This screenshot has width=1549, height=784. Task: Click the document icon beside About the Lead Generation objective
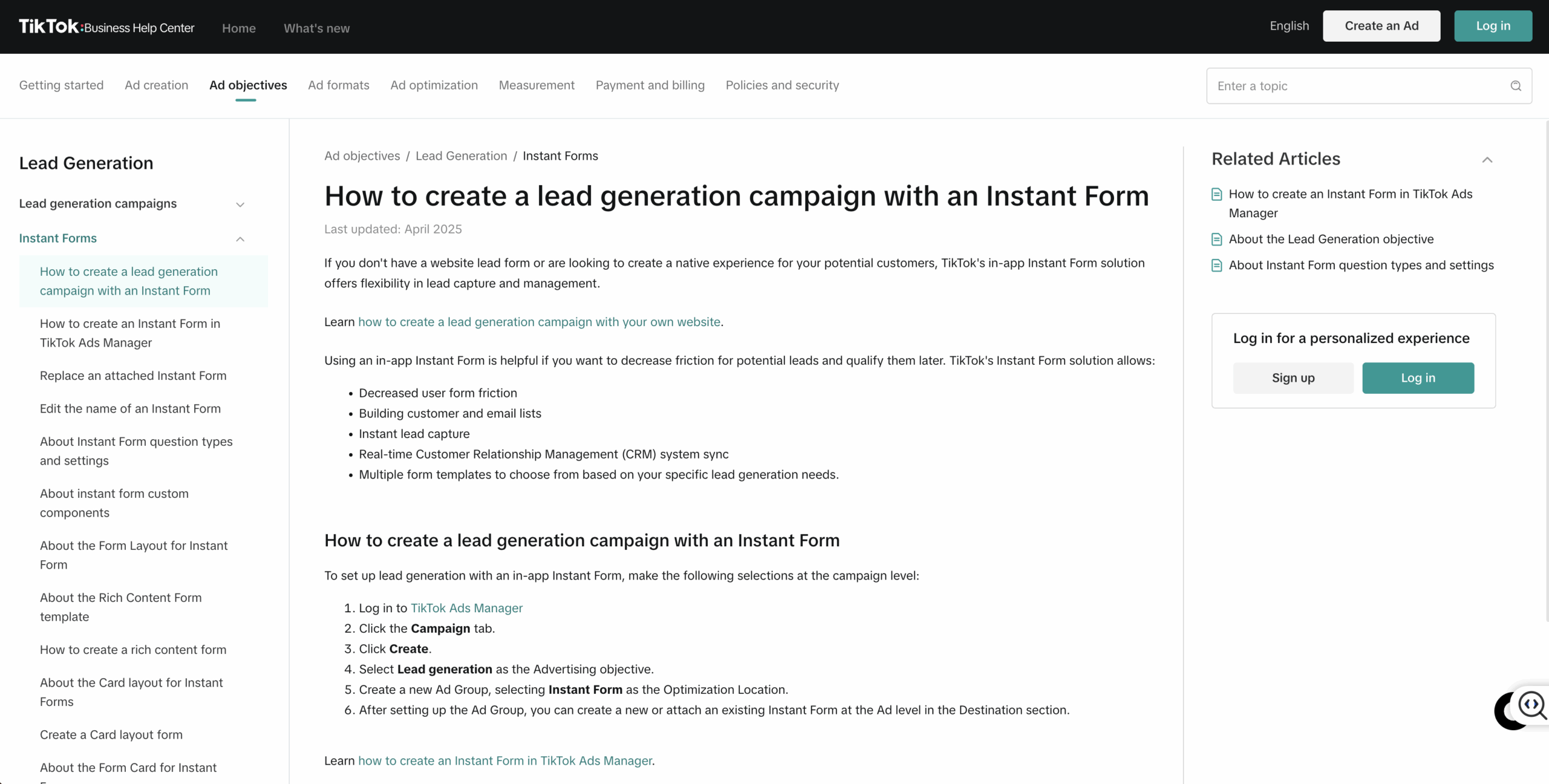1216,240
